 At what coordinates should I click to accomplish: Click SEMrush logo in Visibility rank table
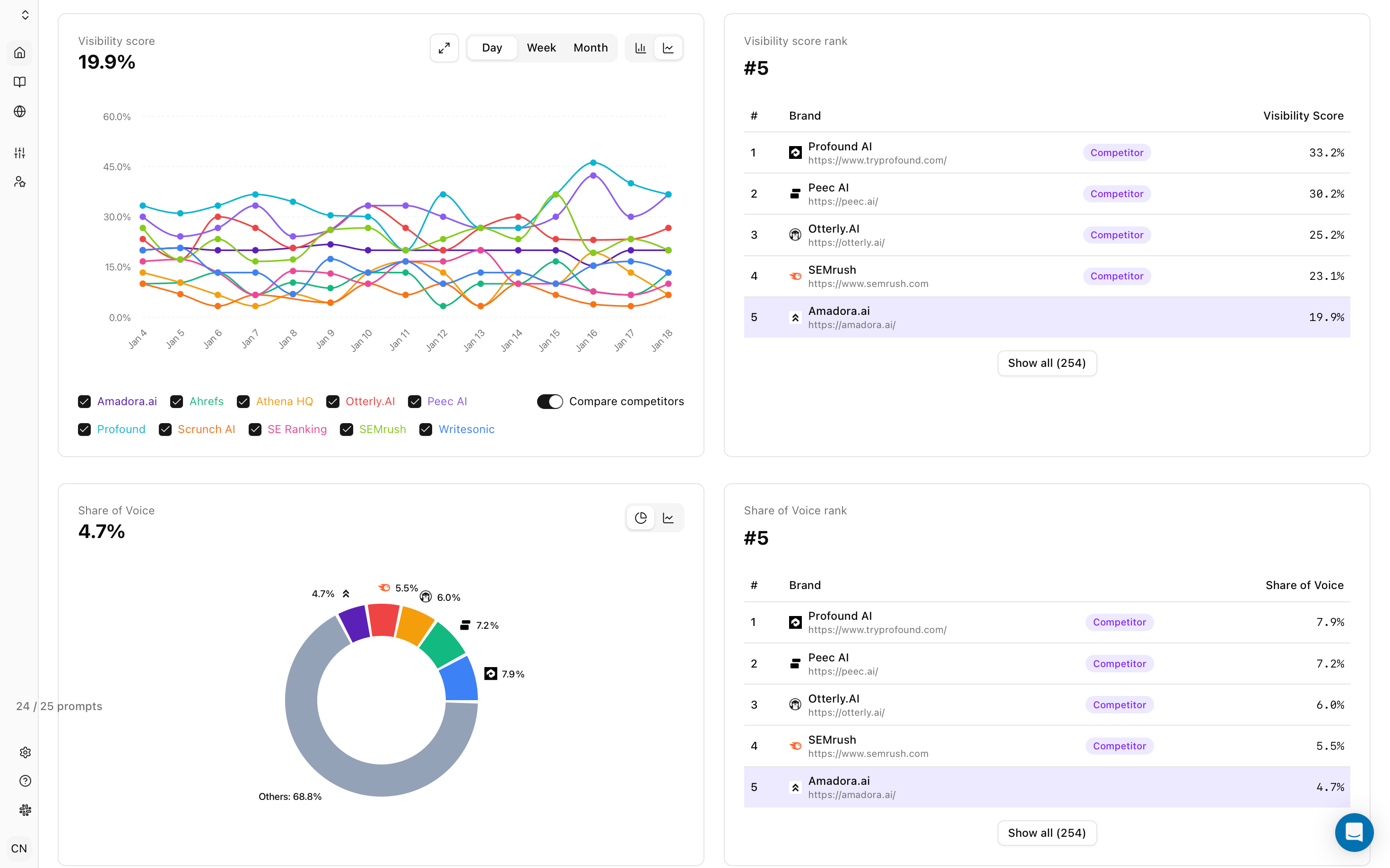pyautogui.click(x=795, y=276)
